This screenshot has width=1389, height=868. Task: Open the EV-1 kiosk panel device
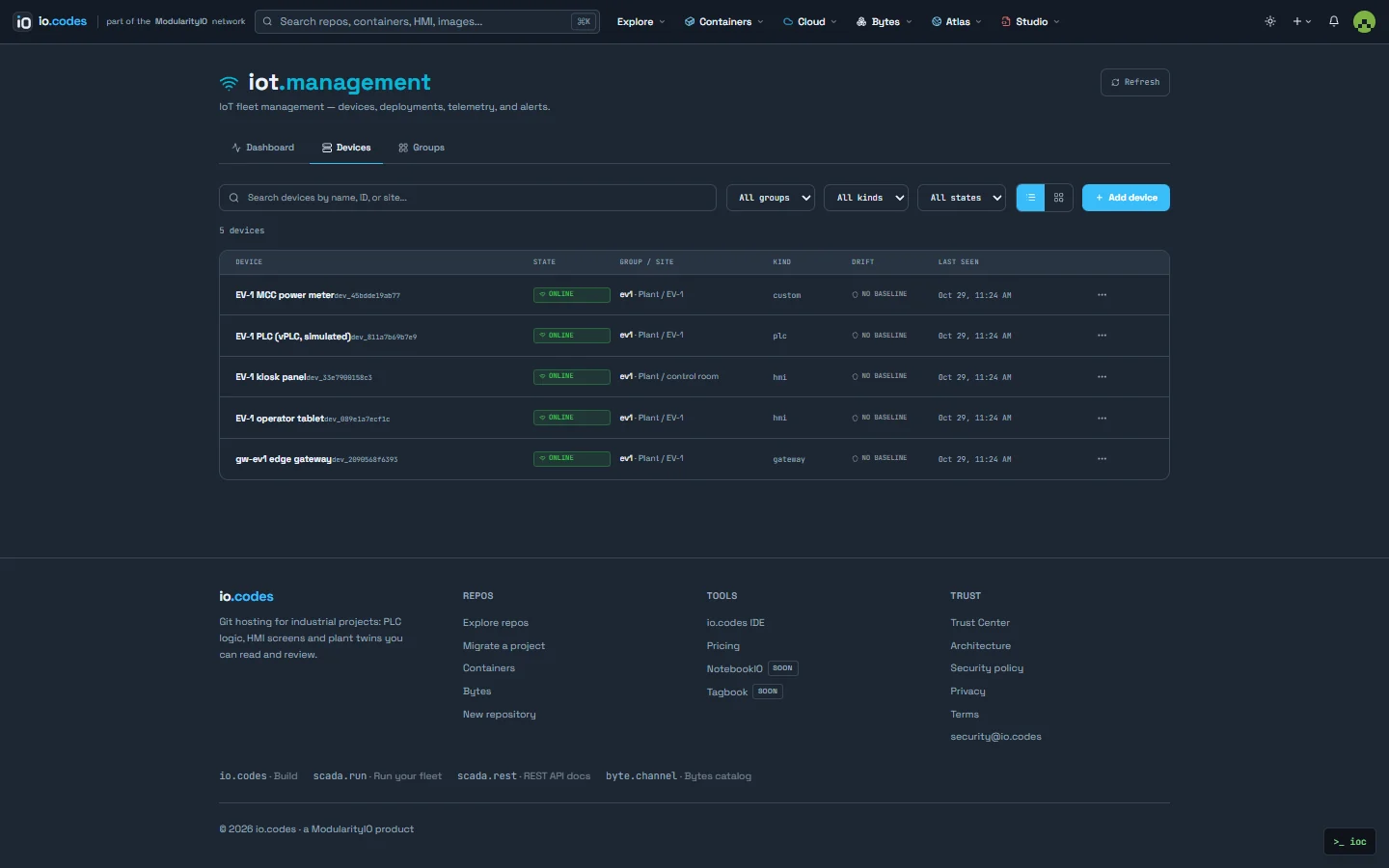click(271, 377)
